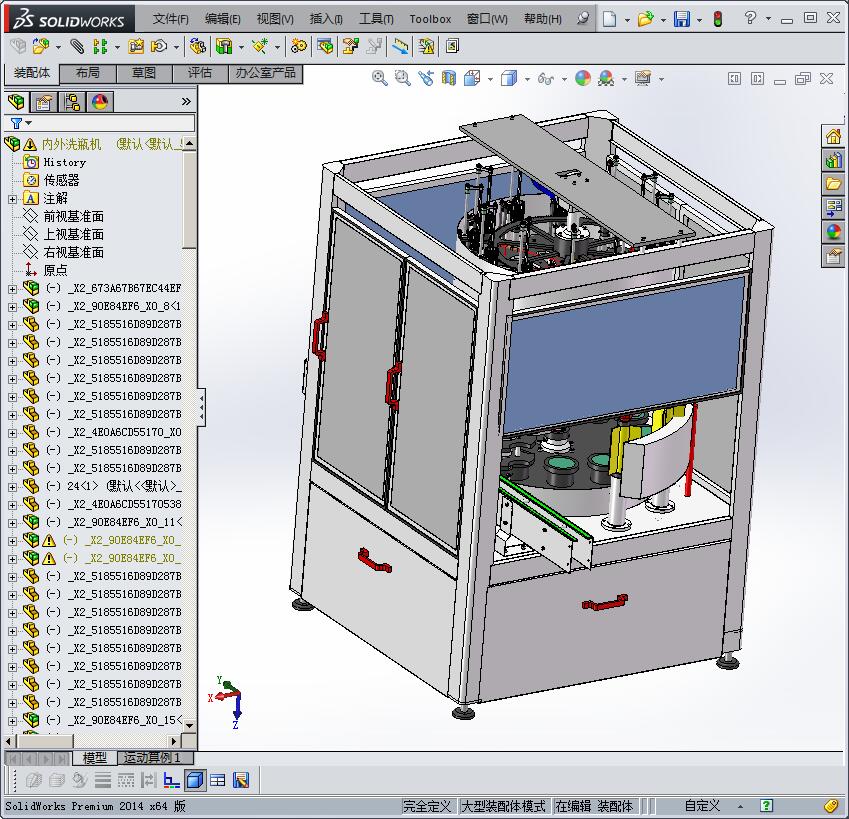Screen dimensions: 849x819
Task: Select 原点 origin item
Action: coord(55,270)
